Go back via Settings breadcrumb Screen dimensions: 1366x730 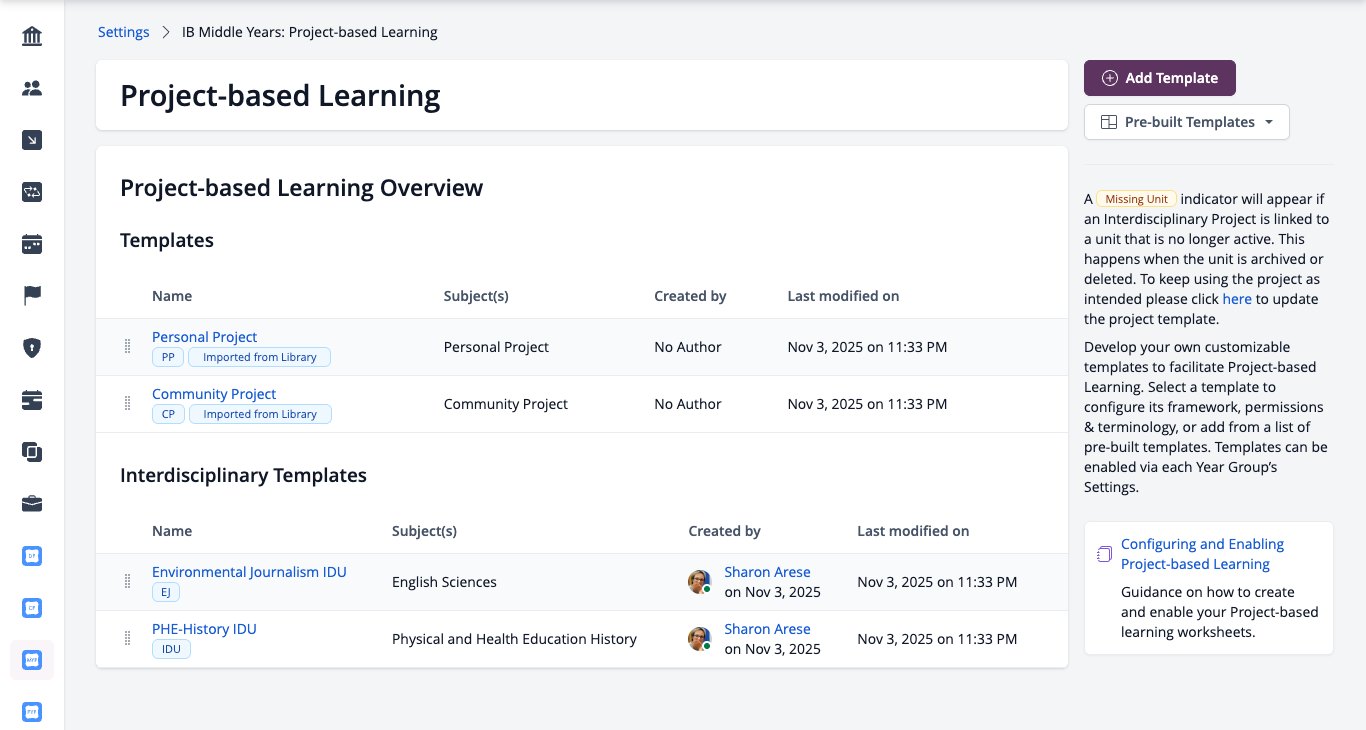coord(123,32)
